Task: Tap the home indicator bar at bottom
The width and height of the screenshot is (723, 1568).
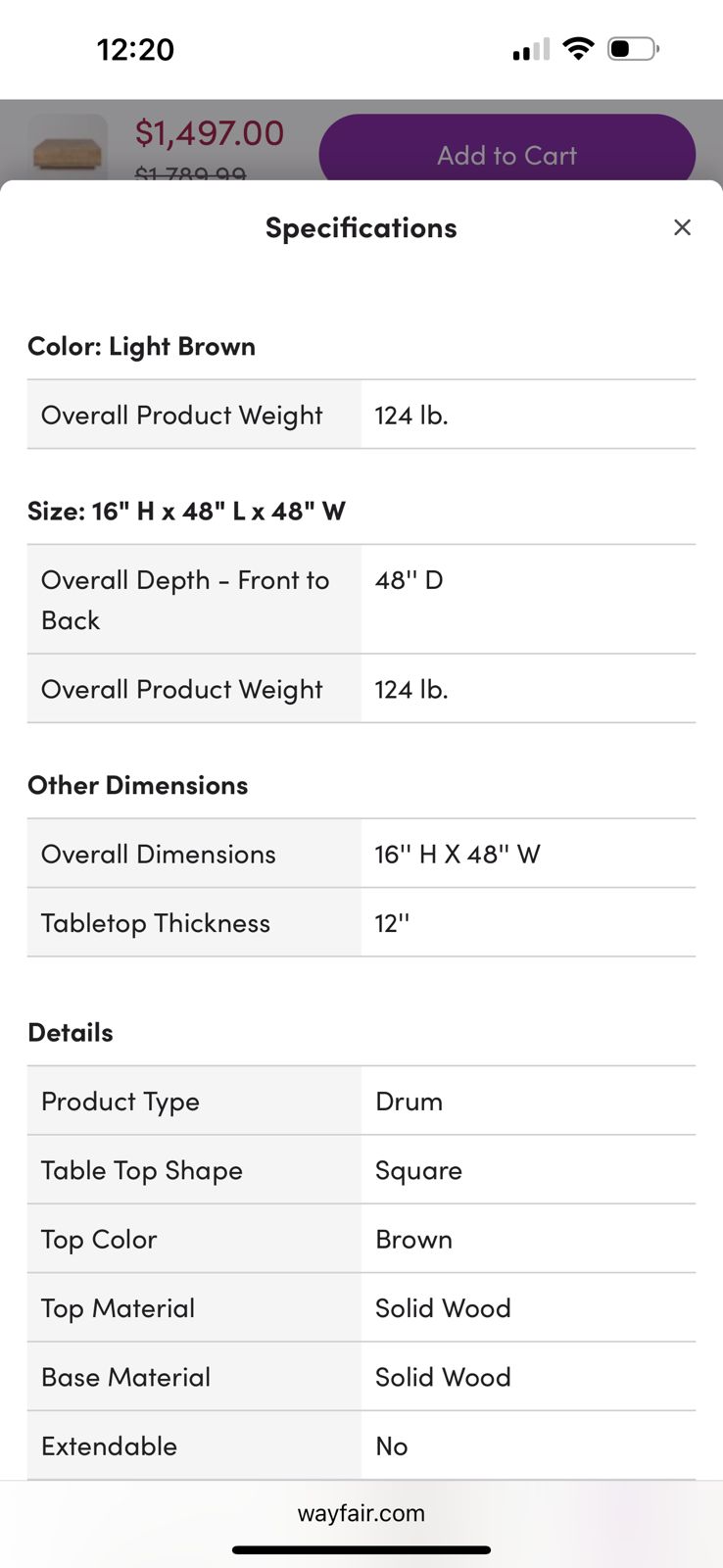Action: click(x=361, y=1549)
